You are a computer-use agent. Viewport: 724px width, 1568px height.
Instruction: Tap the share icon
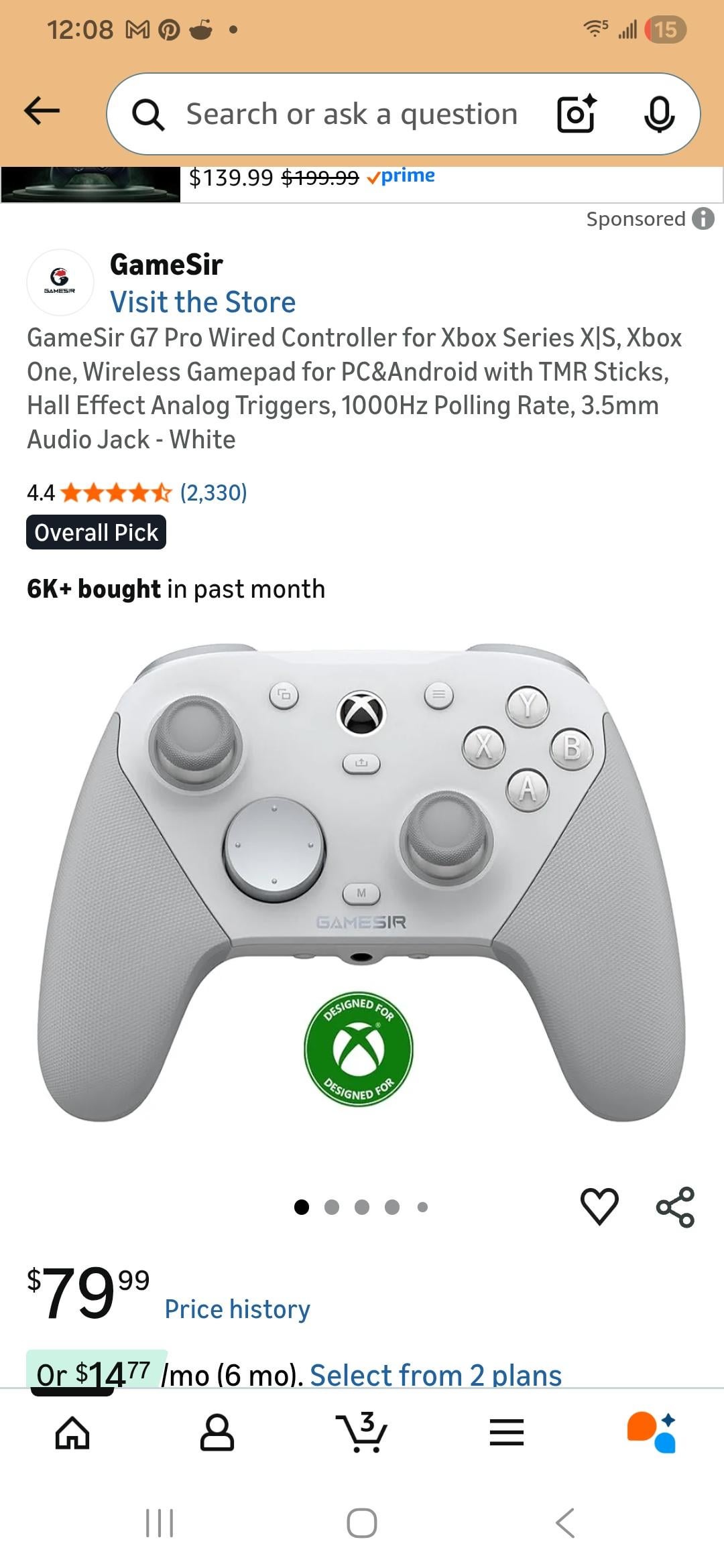675,1207
